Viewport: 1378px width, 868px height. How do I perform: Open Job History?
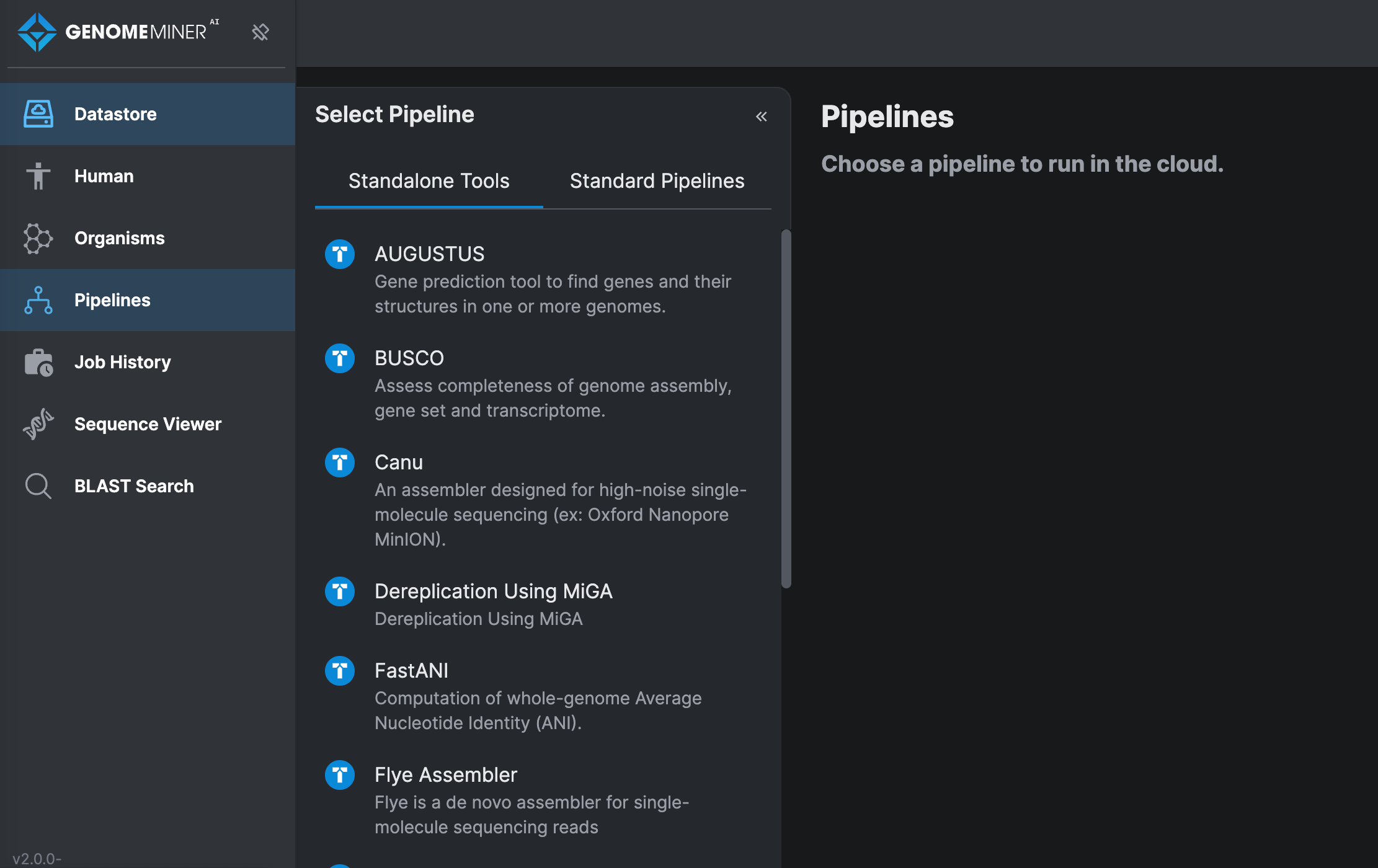tap(148, 362)
